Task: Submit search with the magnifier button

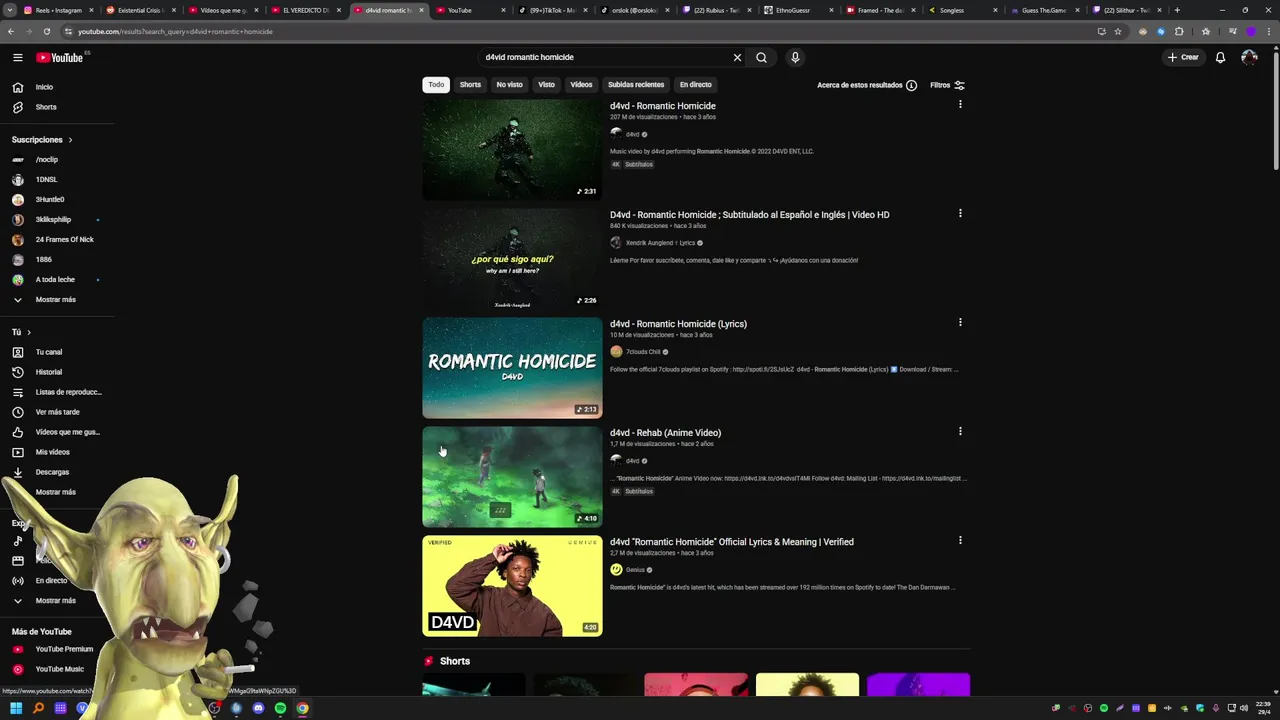Action: (x=761, y=57)
